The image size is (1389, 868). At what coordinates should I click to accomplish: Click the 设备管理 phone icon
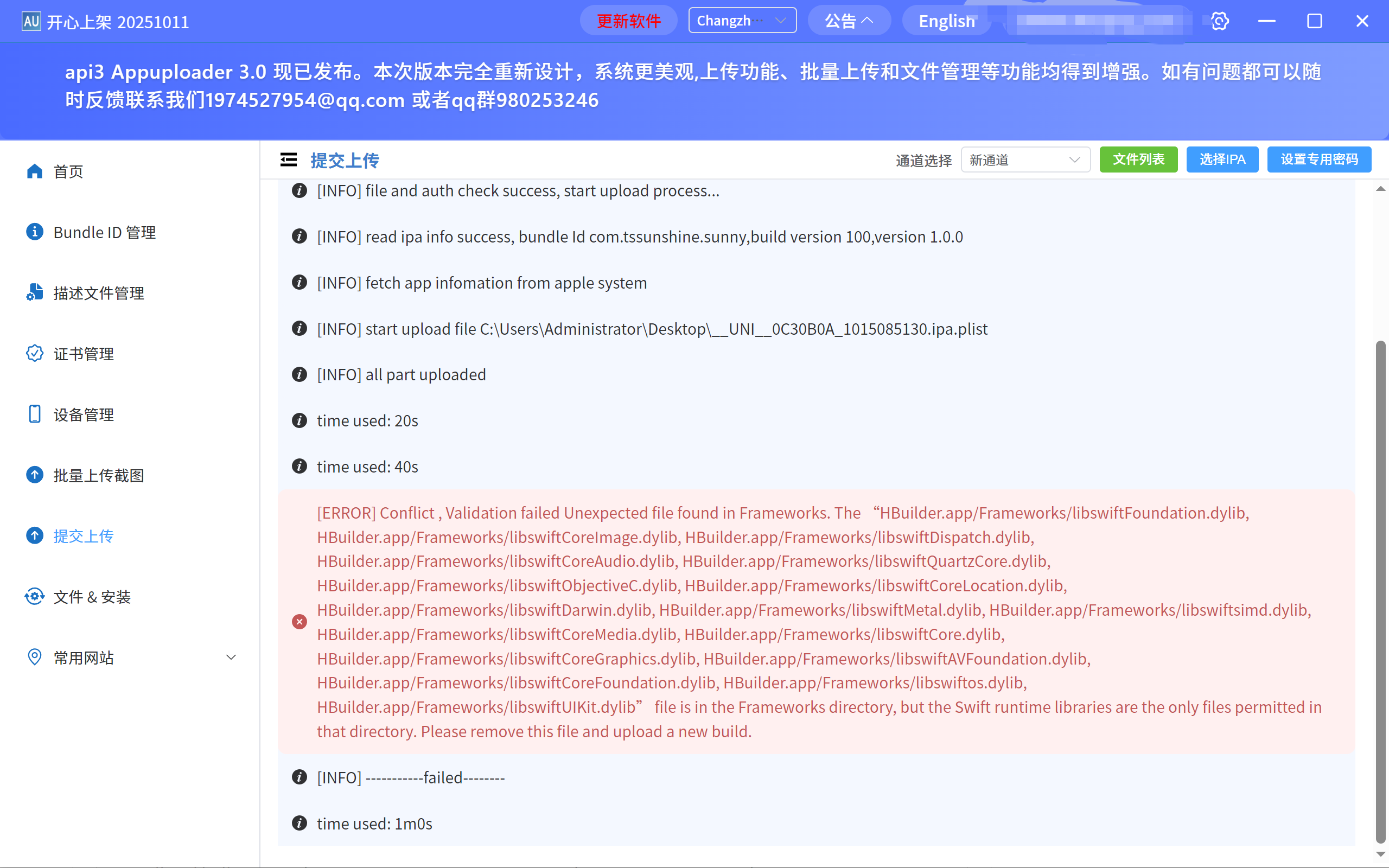pos(34,414)
